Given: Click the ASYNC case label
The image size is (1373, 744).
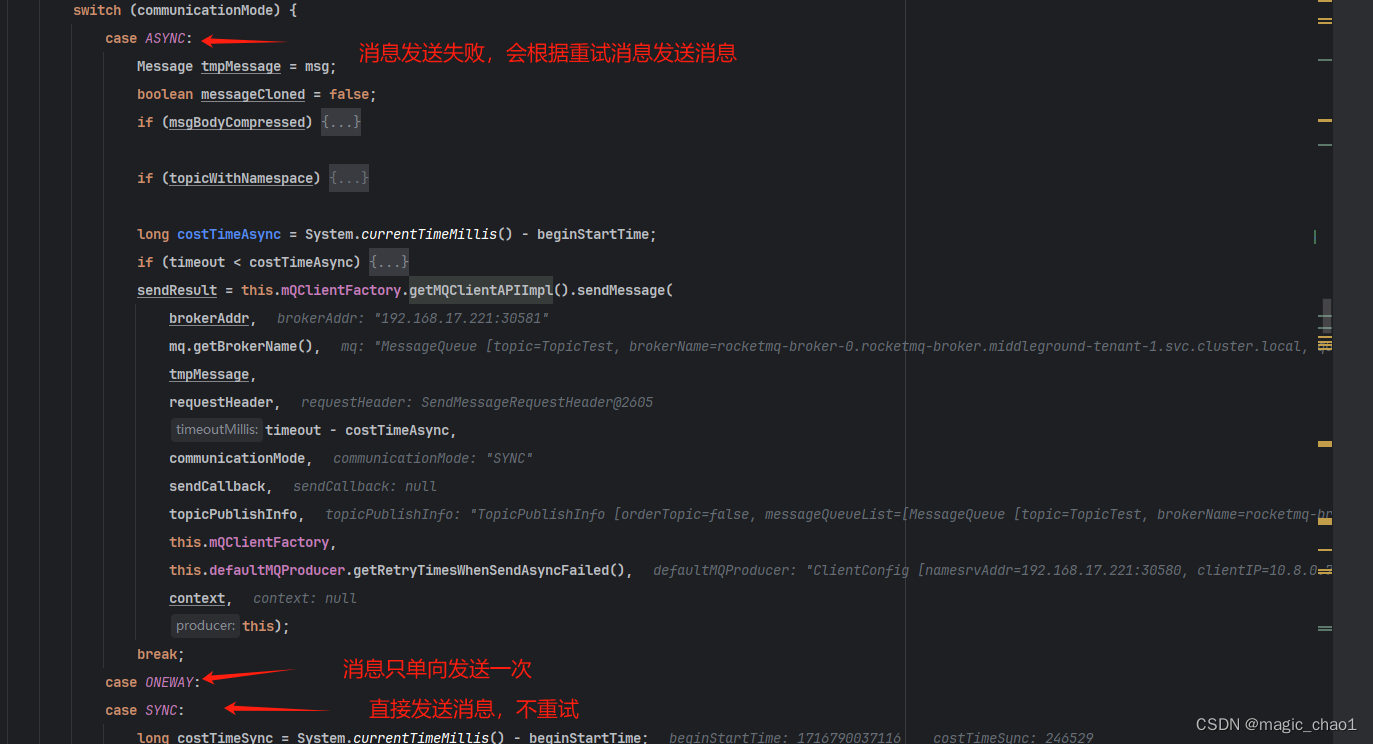Looking at the screenshot, I should tap(165, 38).
